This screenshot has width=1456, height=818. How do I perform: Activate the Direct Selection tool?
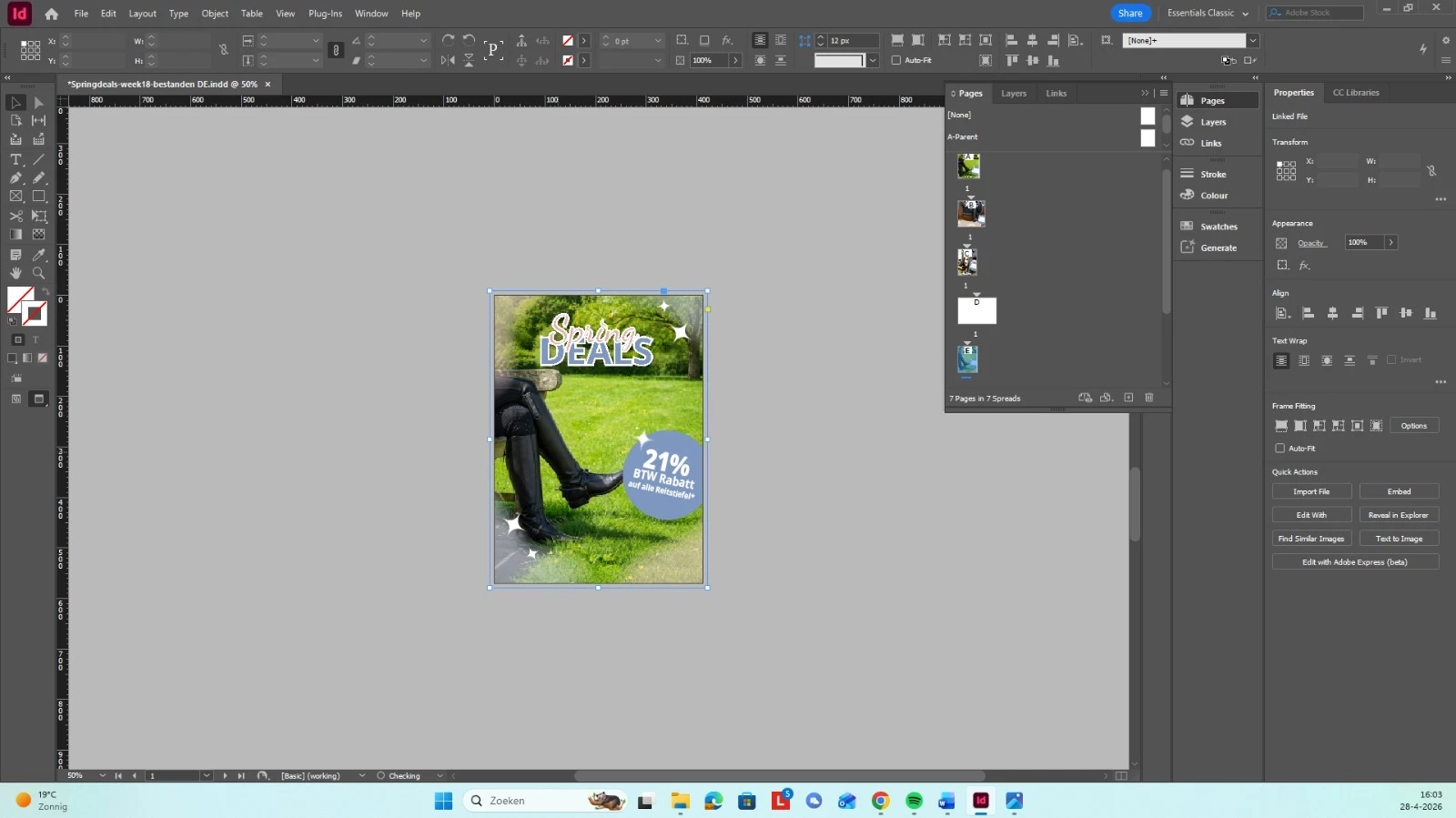pyautogui.click(x=39, y=103)
